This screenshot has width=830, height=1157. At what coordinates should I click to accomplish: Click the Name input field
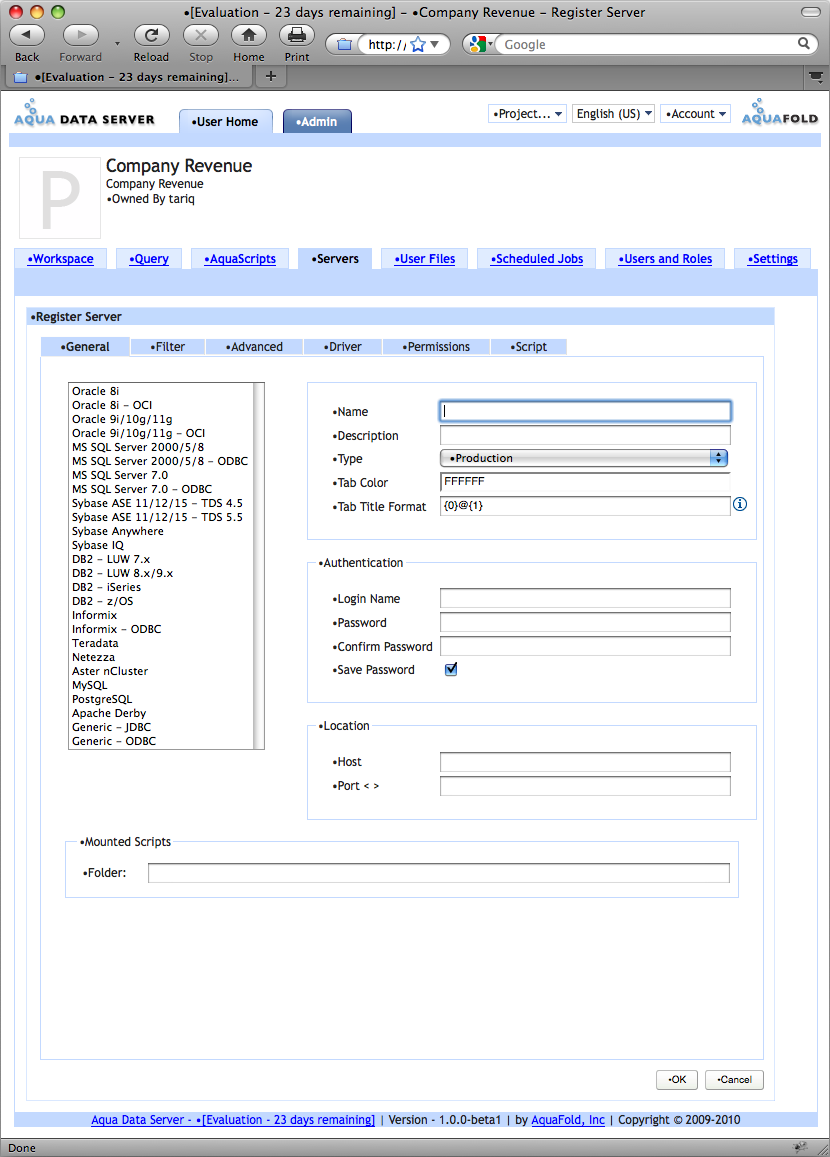[584, 411]
